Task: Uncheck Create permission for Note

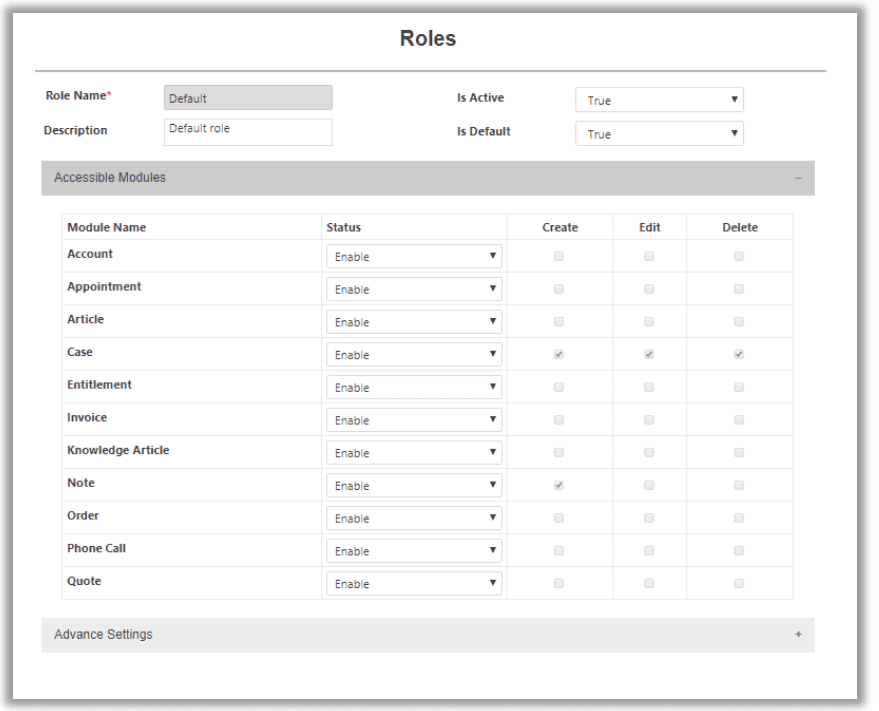Action: (x=559, y=485)
